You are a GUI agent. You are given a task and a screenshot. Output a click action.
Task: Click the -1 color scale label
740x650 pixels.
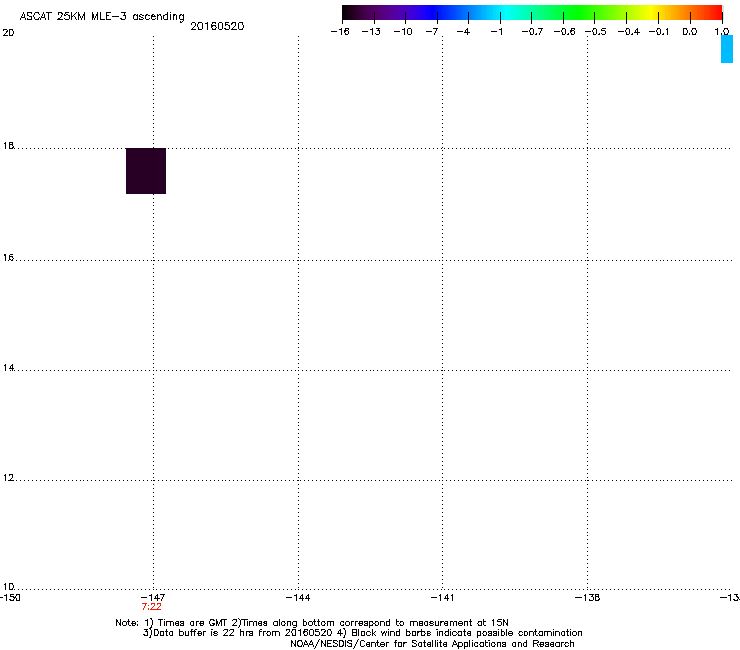coord(496,32)
